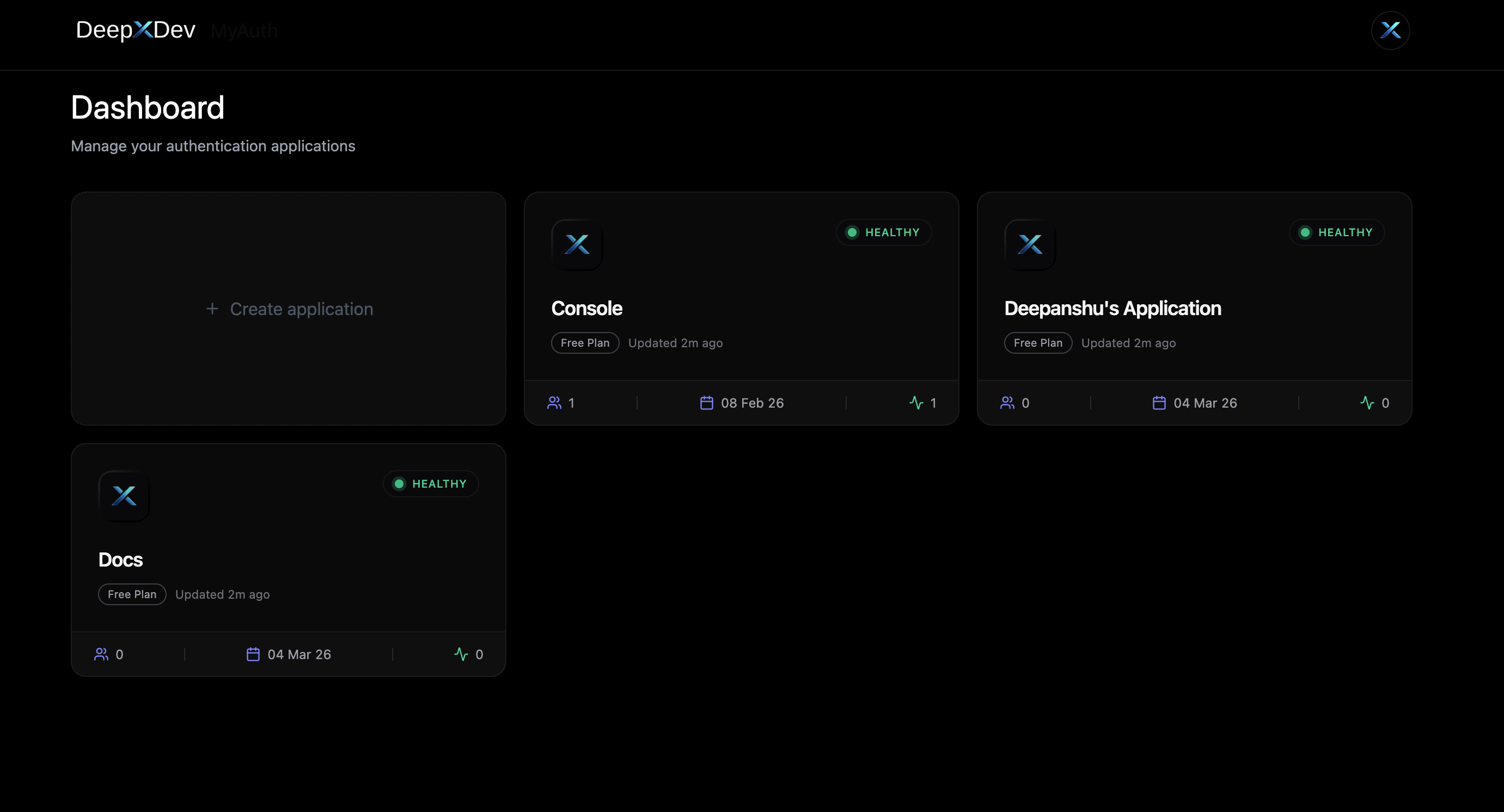
Task: Open the Deepanshu's Application title
Action: 1112,308
